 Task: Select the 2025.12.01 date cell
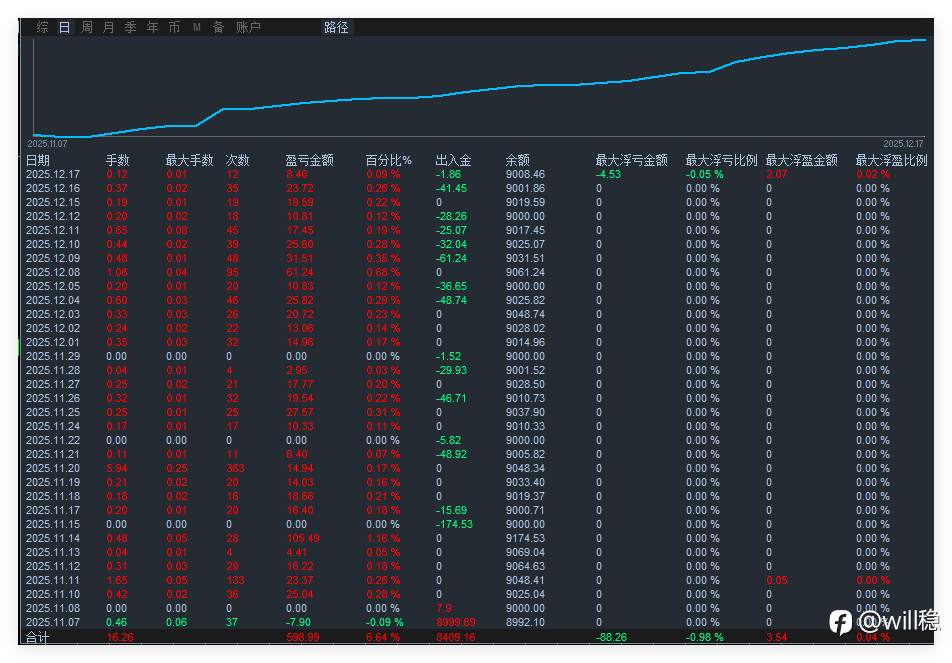coord(53,342)
